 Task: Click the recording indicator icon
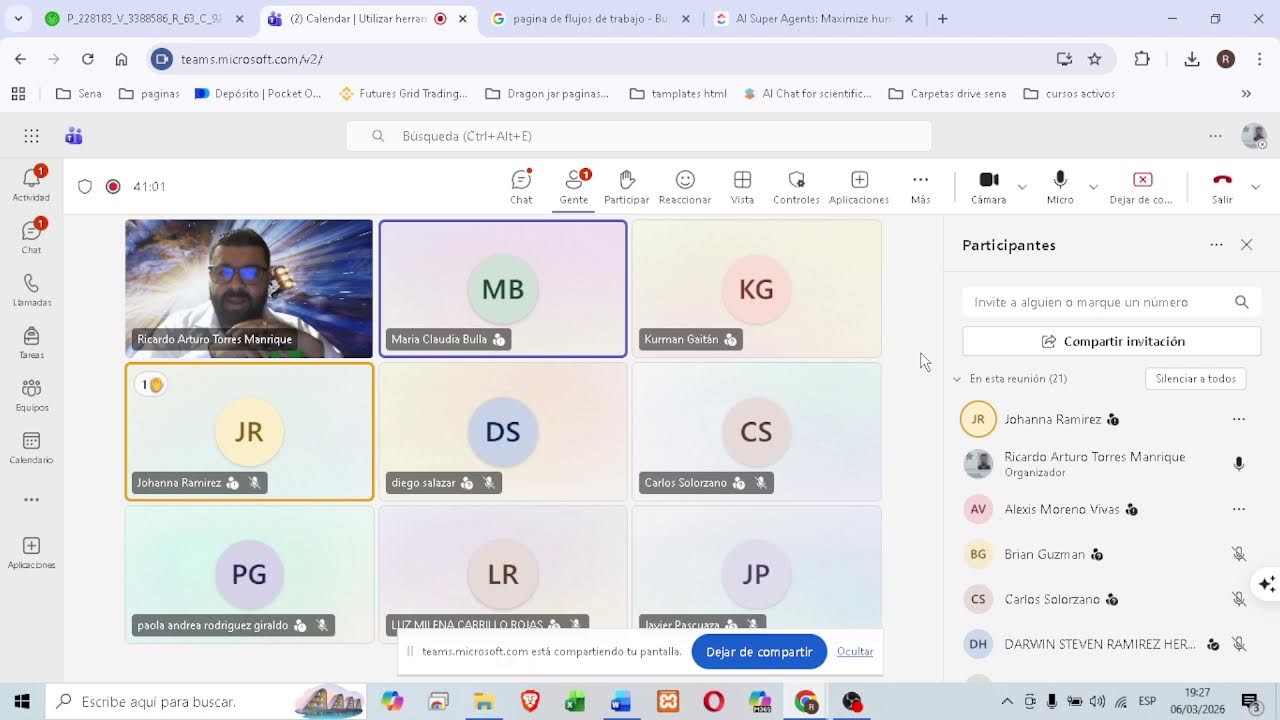113,186
